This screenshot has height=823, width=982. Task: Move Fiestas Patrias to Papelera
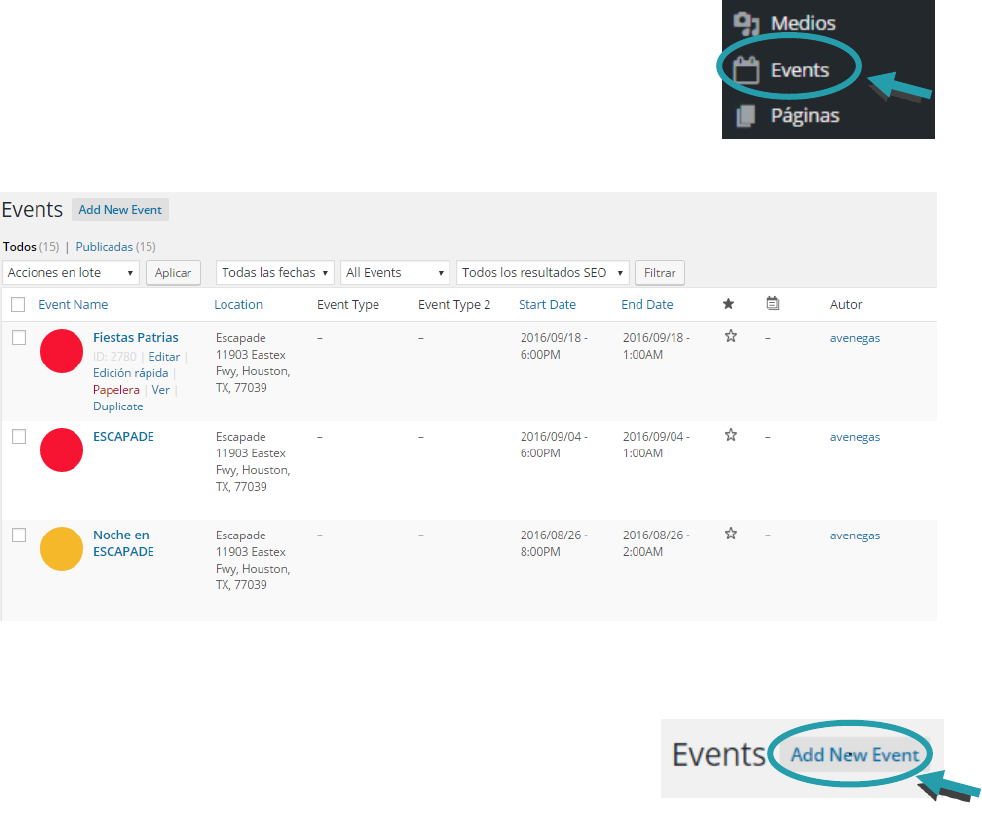point(116,390)
